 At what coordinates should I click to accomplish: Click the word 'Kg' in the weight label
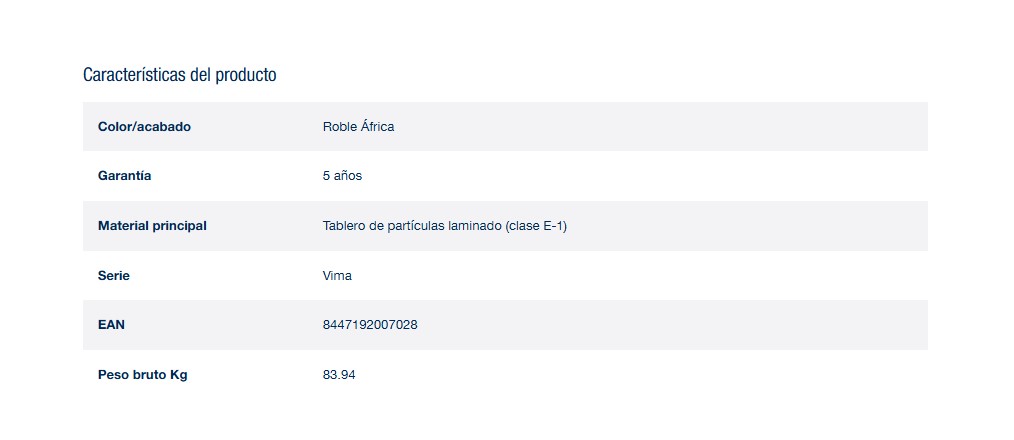(x=179, y=375)
